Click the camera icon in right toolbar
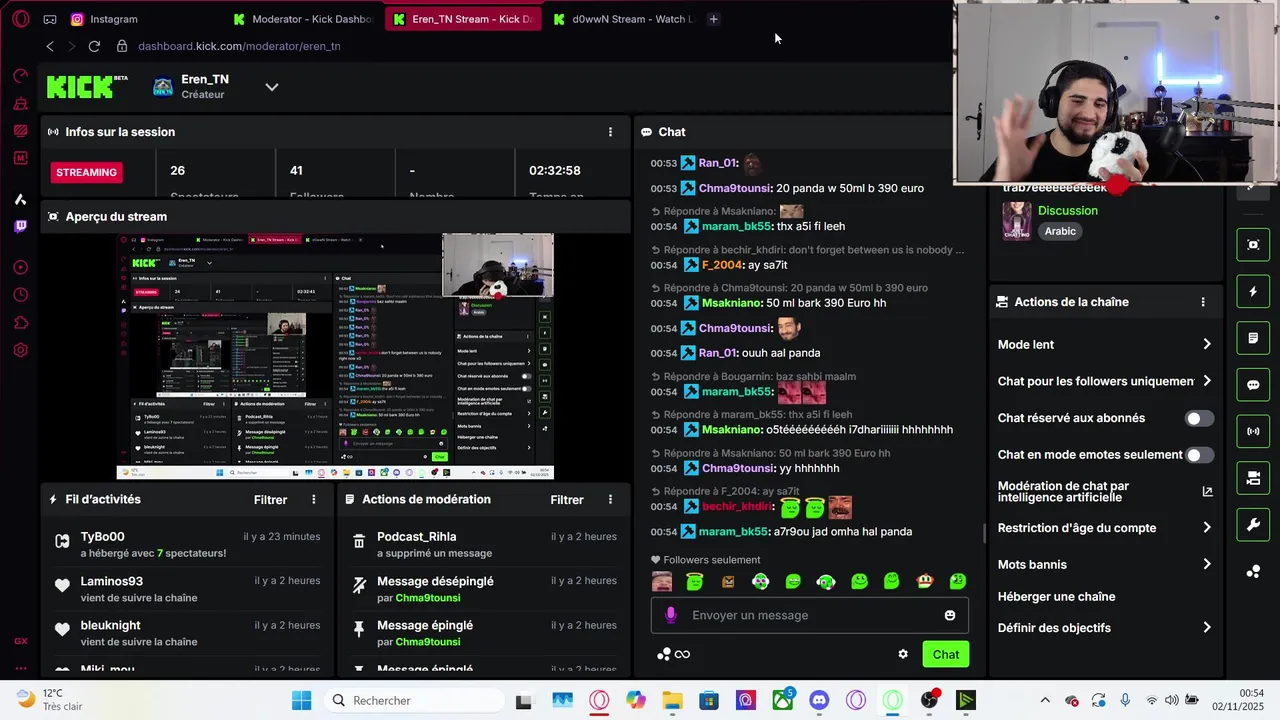1280x720 pixels. 1253,479
